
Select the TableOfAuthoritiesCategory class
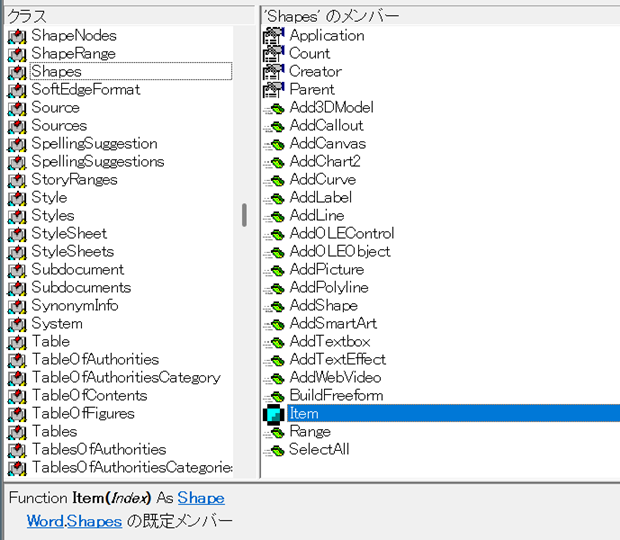pyautogui.click(x=127, y=377)
